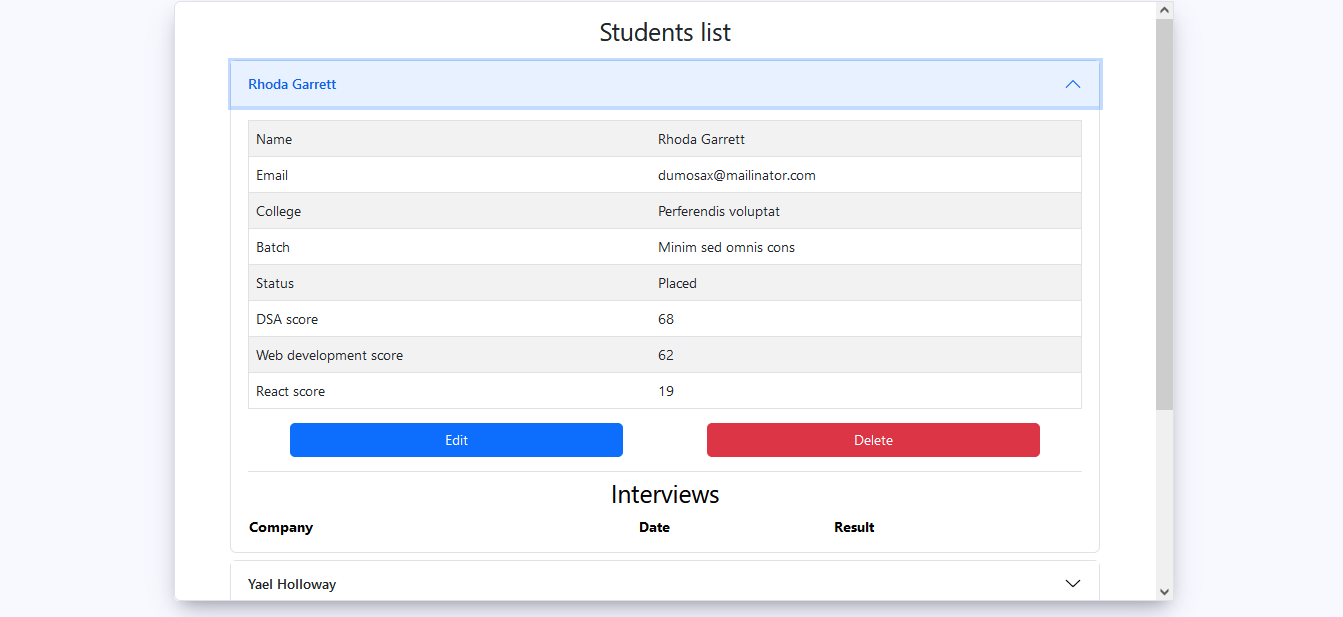This screenshot has width=1343, height=617.
Task: Click the status value Placed
Action: point(677,283)
